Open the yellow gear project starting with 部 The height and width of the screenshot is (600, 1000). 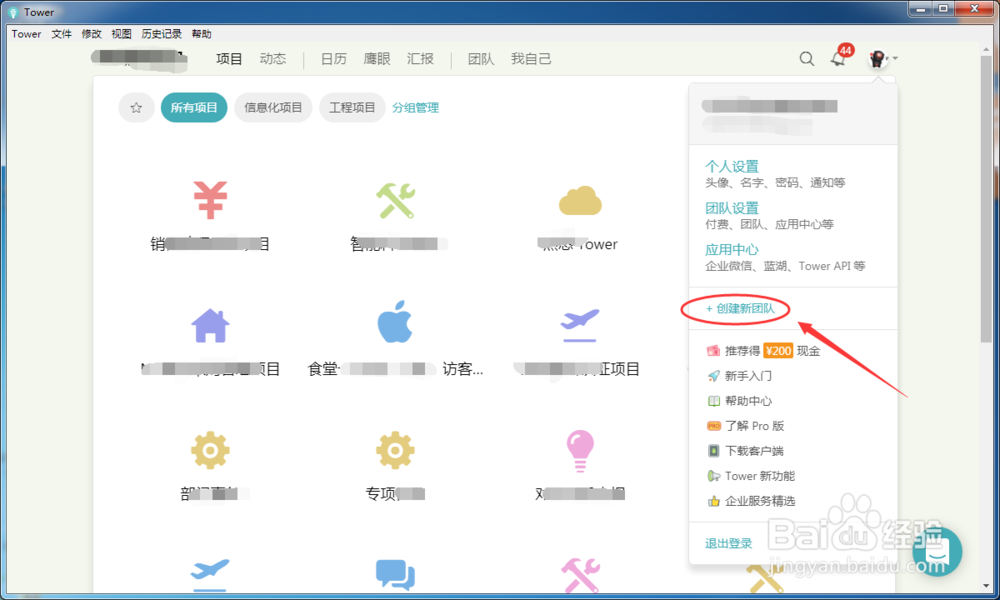(210, 450)
